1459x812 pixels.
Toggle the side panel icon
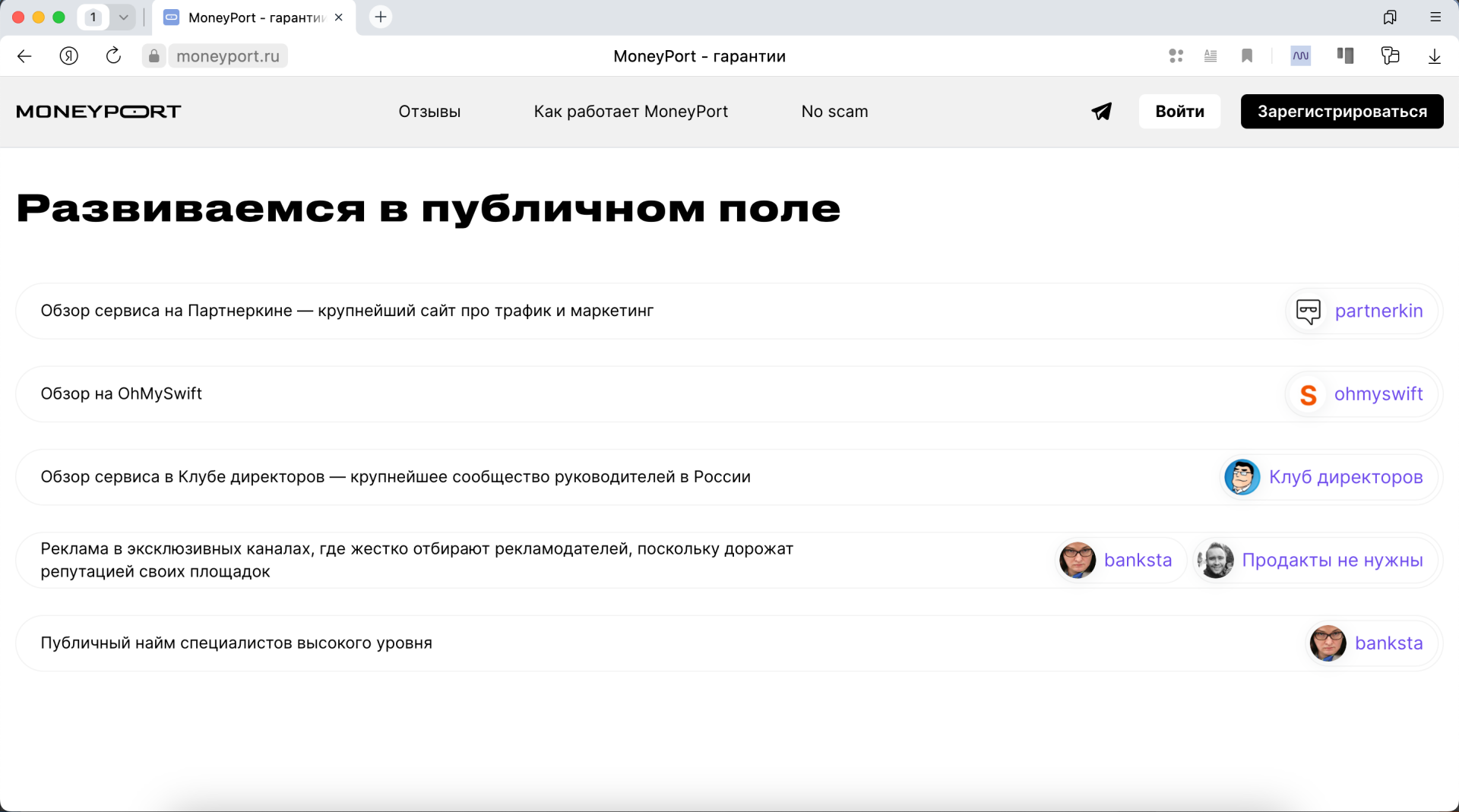pos(1345,55)
